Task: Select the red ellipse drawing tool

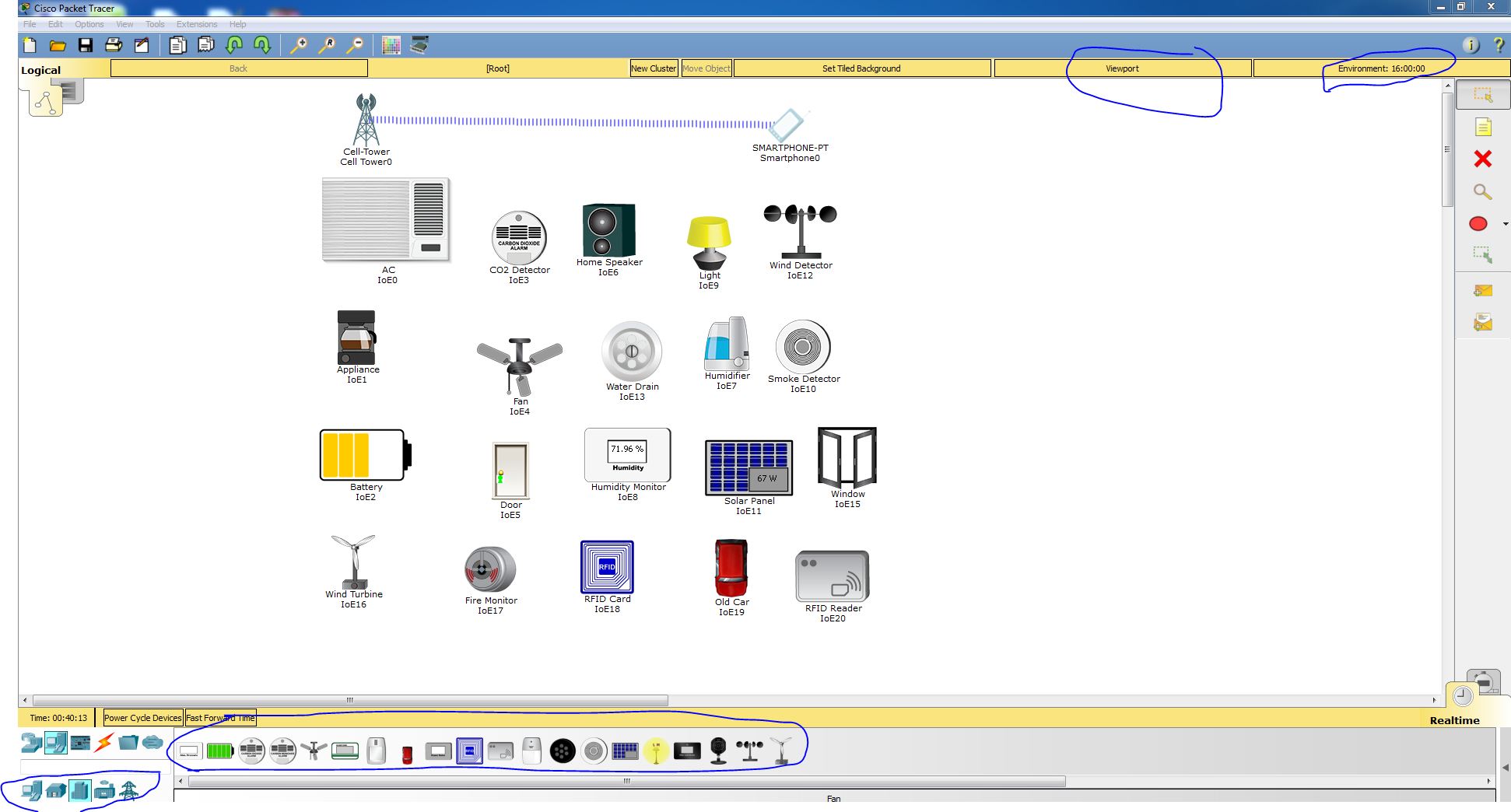Action: pos(1478,224)
